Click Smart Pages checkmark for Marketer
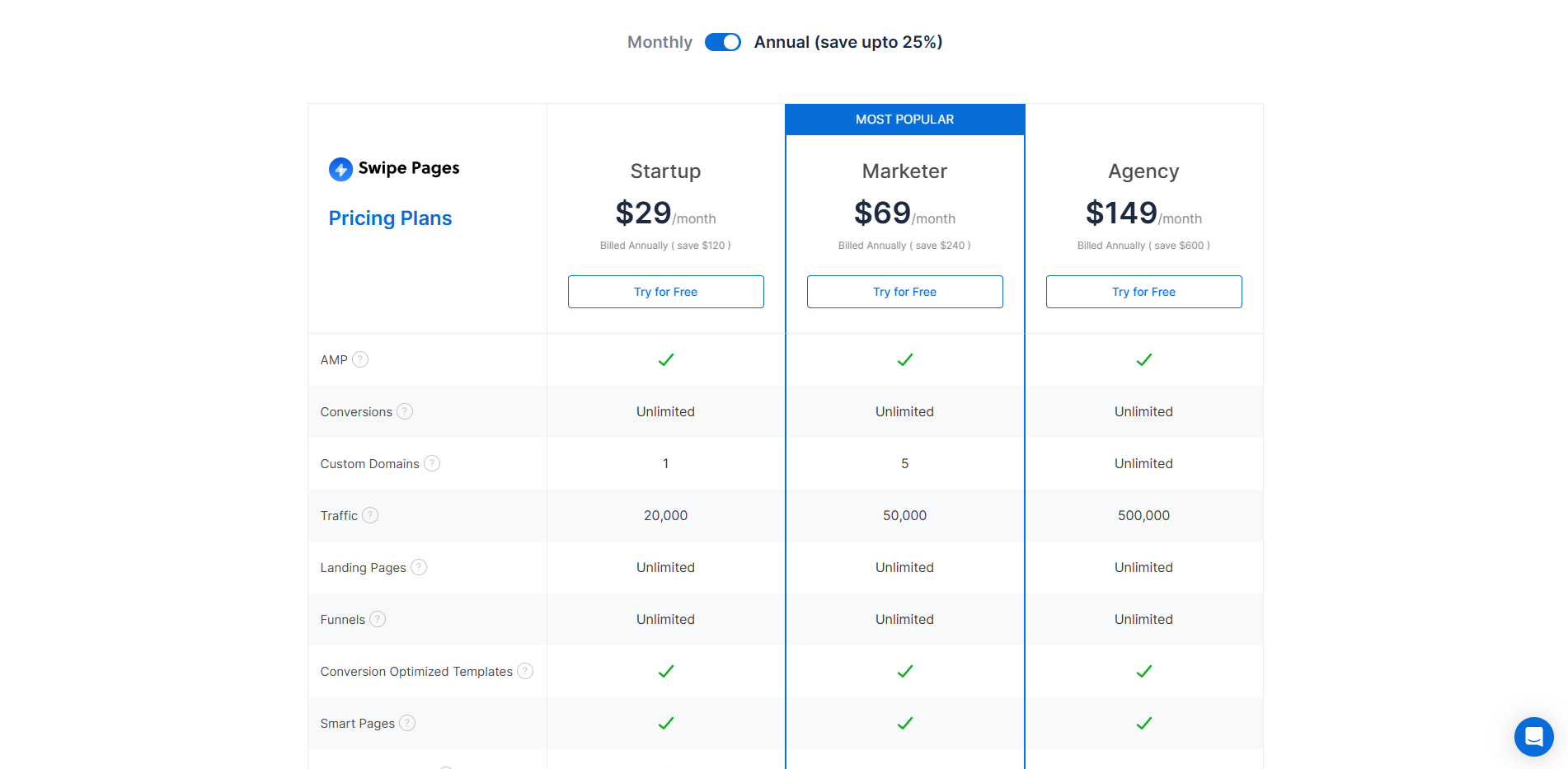Viewport: 1568px width, 769px height. click(x=905, y=724)
